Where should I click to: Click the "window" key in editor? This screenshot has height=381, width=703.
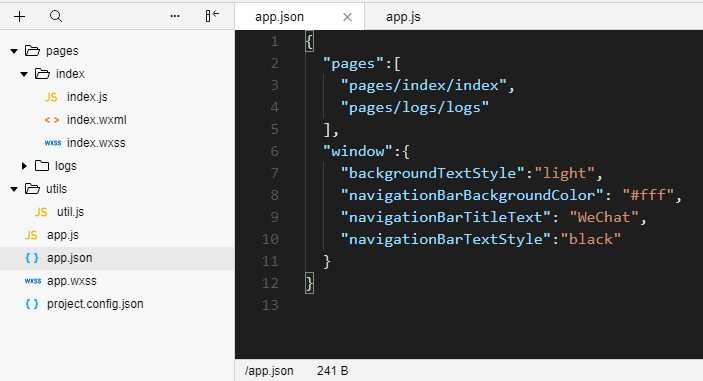pyautogui.click(x=357, y=151)
